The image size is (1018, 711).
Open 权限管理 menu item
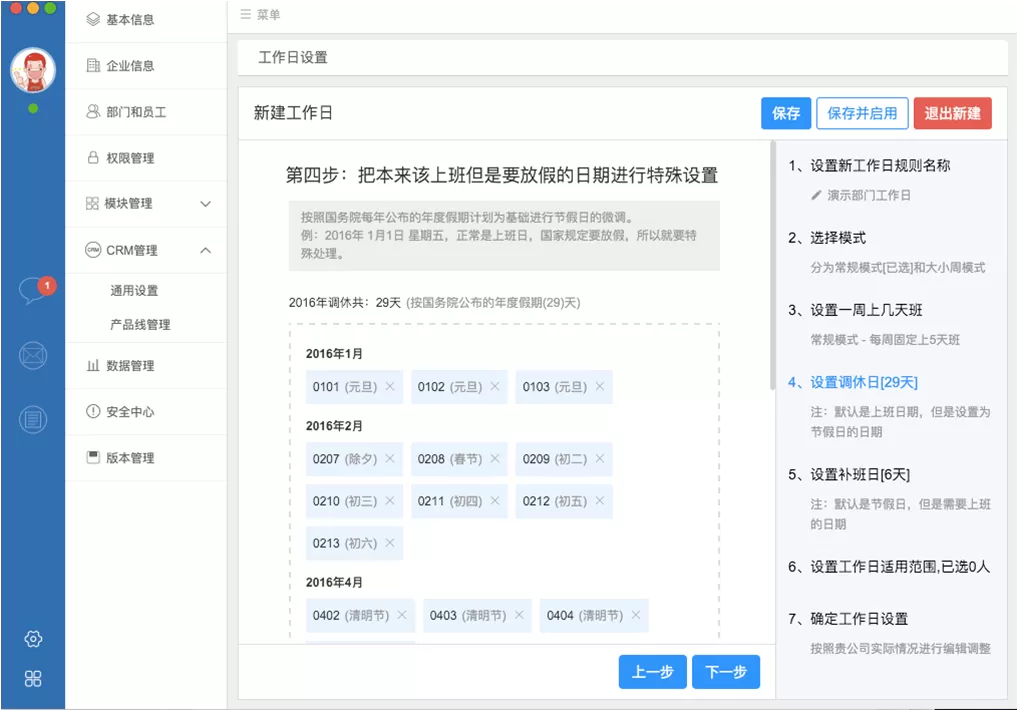coord(146,158)
